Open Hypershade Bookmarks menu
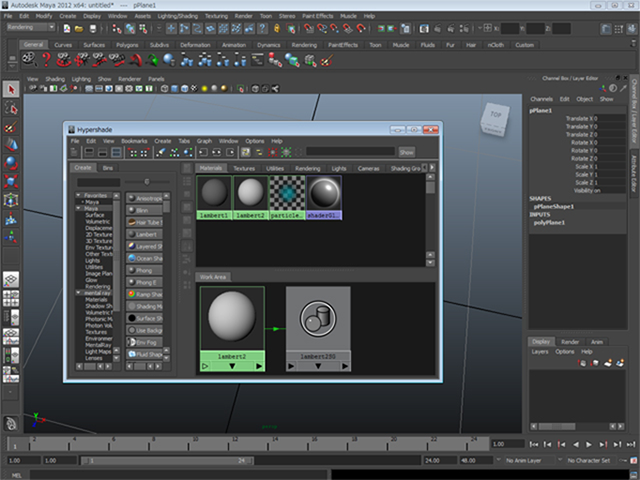Image resolution: width=640 pixels, height=480 pixels. point(134,141)
